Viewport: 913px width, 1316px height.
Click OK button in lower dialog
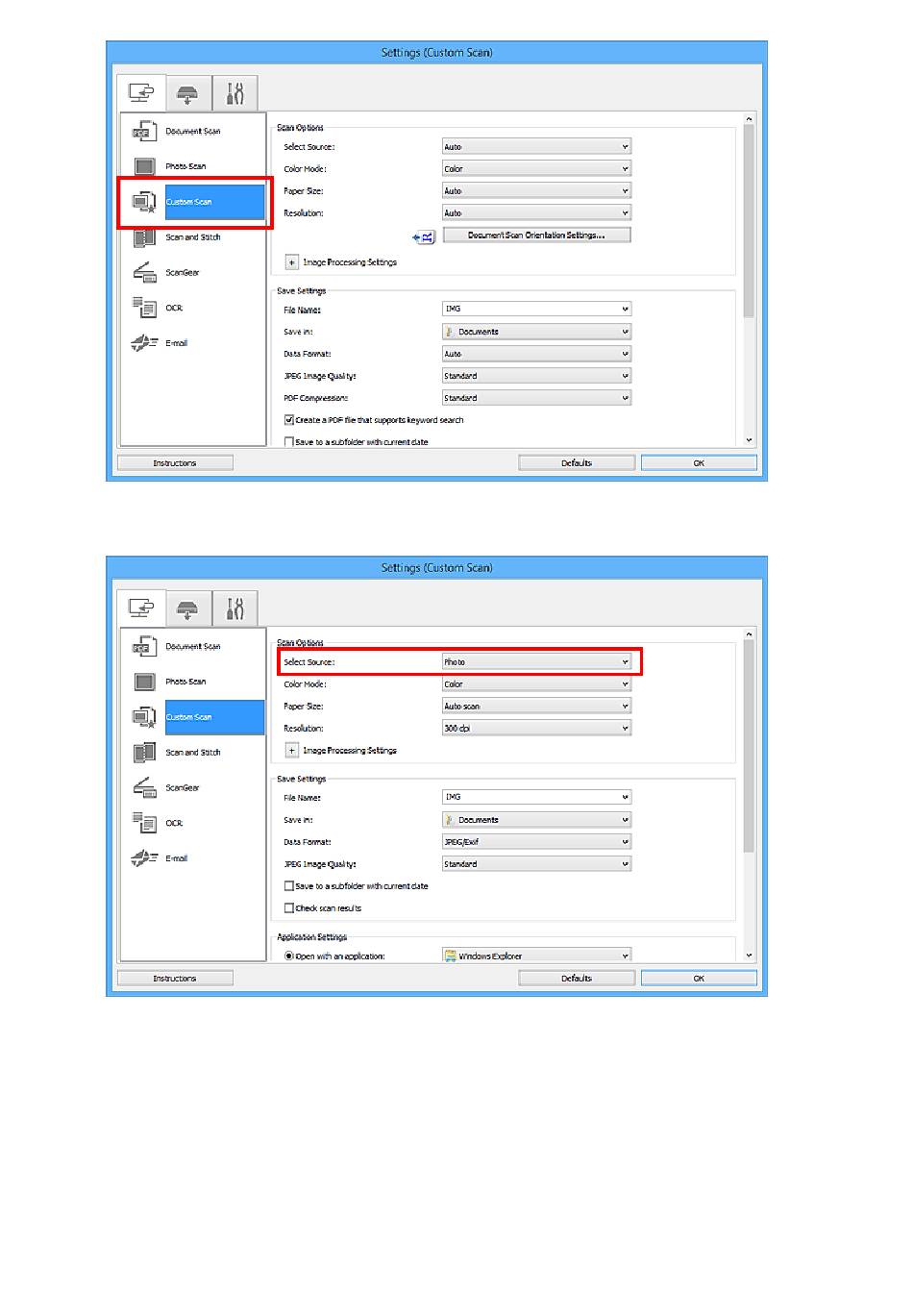[x=699, y=979]
